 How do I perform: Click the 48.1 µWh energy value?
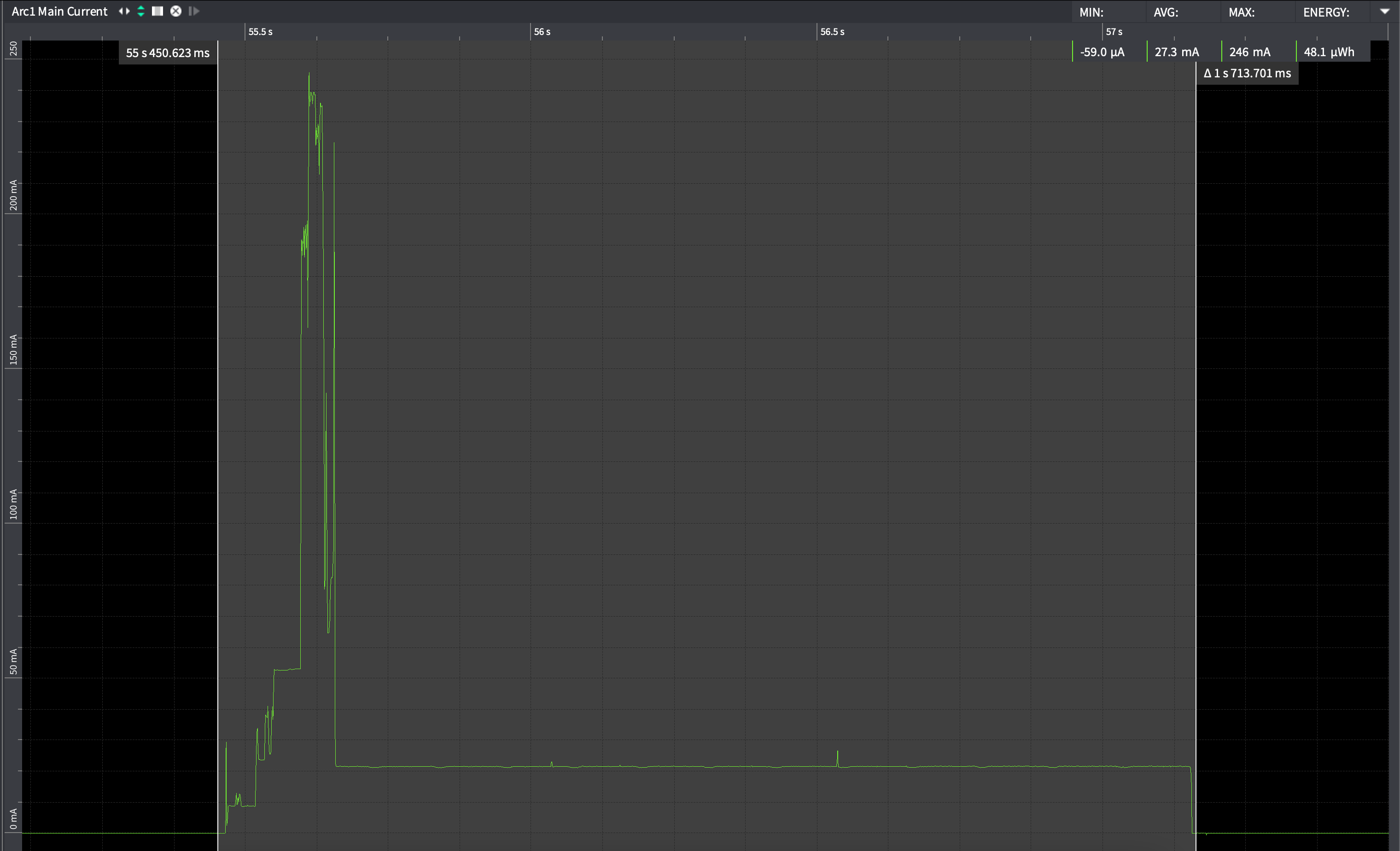click(1329, 52)
